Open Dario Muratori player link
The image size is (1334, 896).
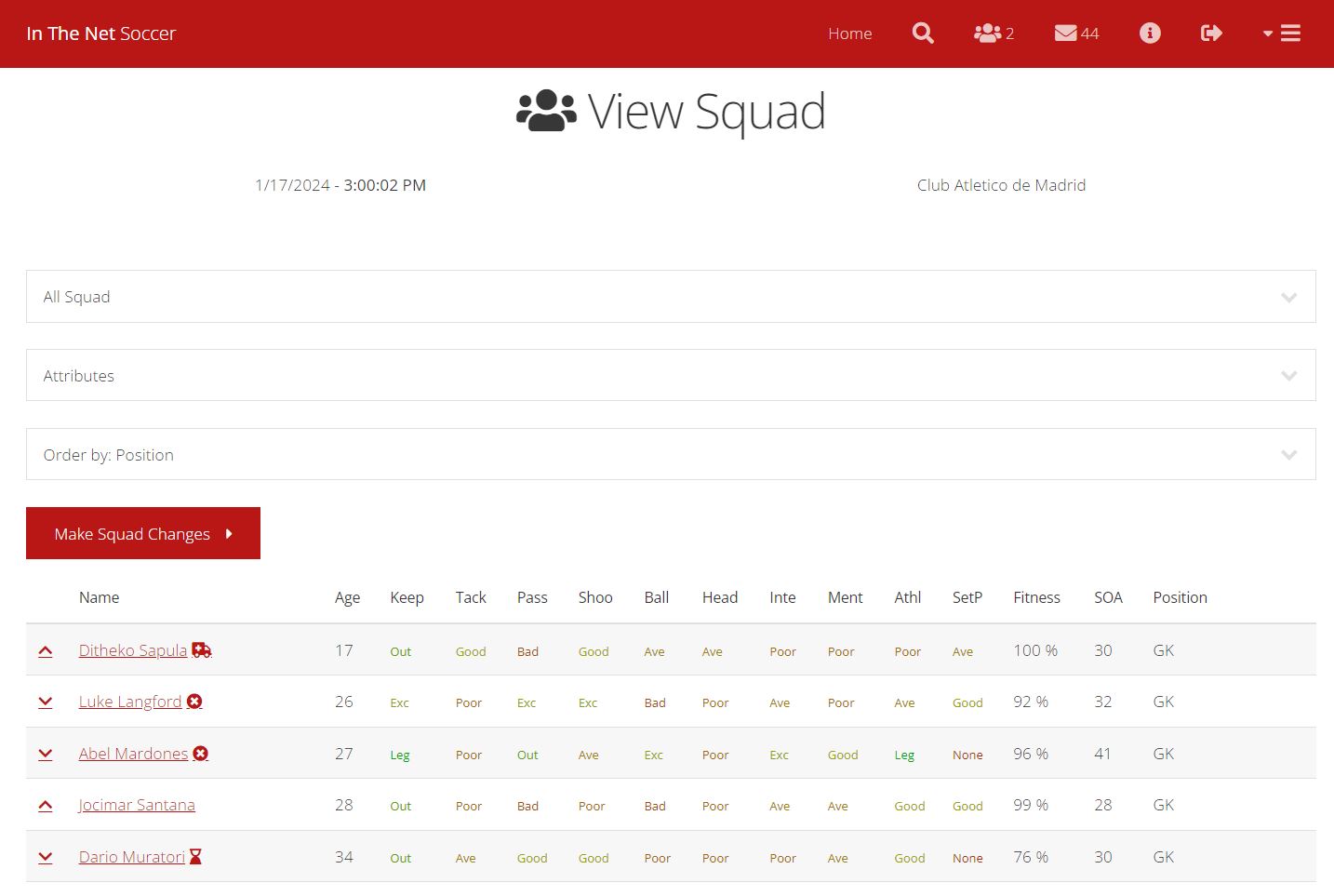click(132, 857)
